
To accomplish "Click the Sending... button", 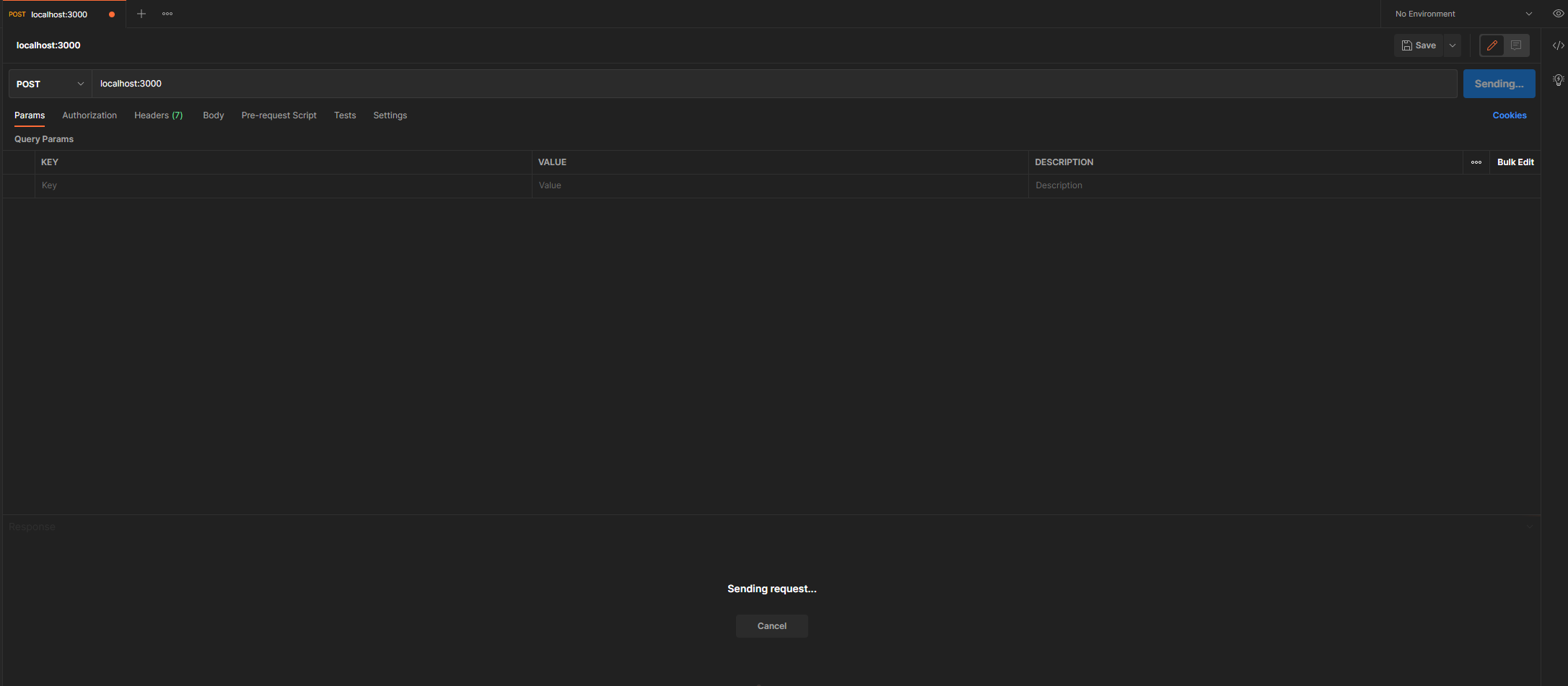I will coord(1499,84).
